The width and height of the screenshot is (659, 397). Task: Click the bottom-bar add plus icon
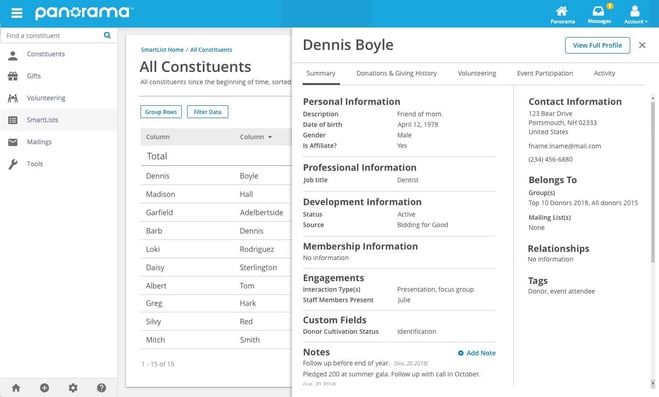(x=45, y=388)
